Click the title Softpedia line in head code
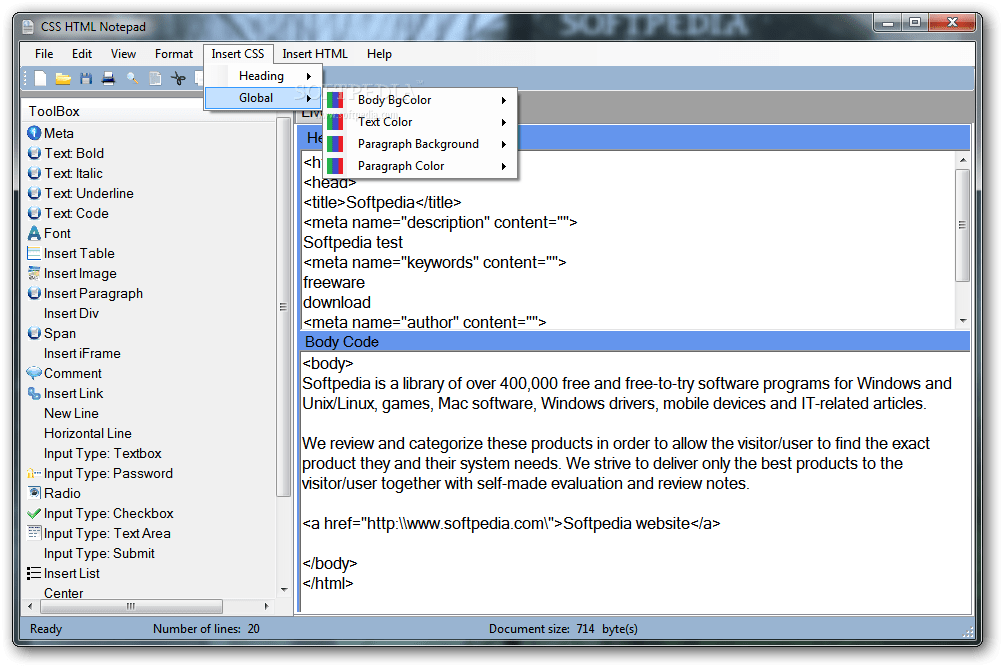This screenshot has height=667, width=1003. tap(382, 202)
